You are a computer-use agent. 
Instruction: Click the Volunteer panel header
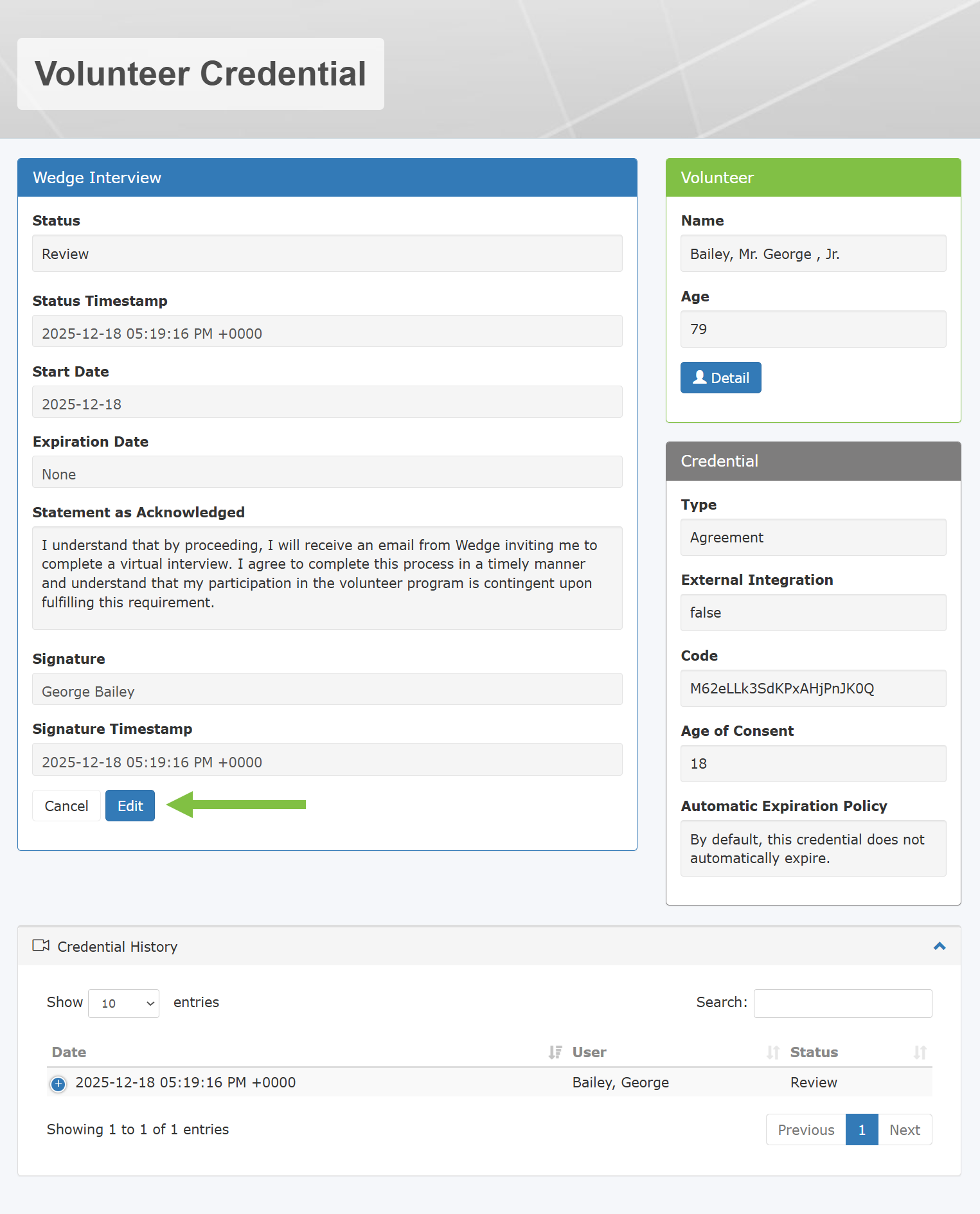[813, 177]
